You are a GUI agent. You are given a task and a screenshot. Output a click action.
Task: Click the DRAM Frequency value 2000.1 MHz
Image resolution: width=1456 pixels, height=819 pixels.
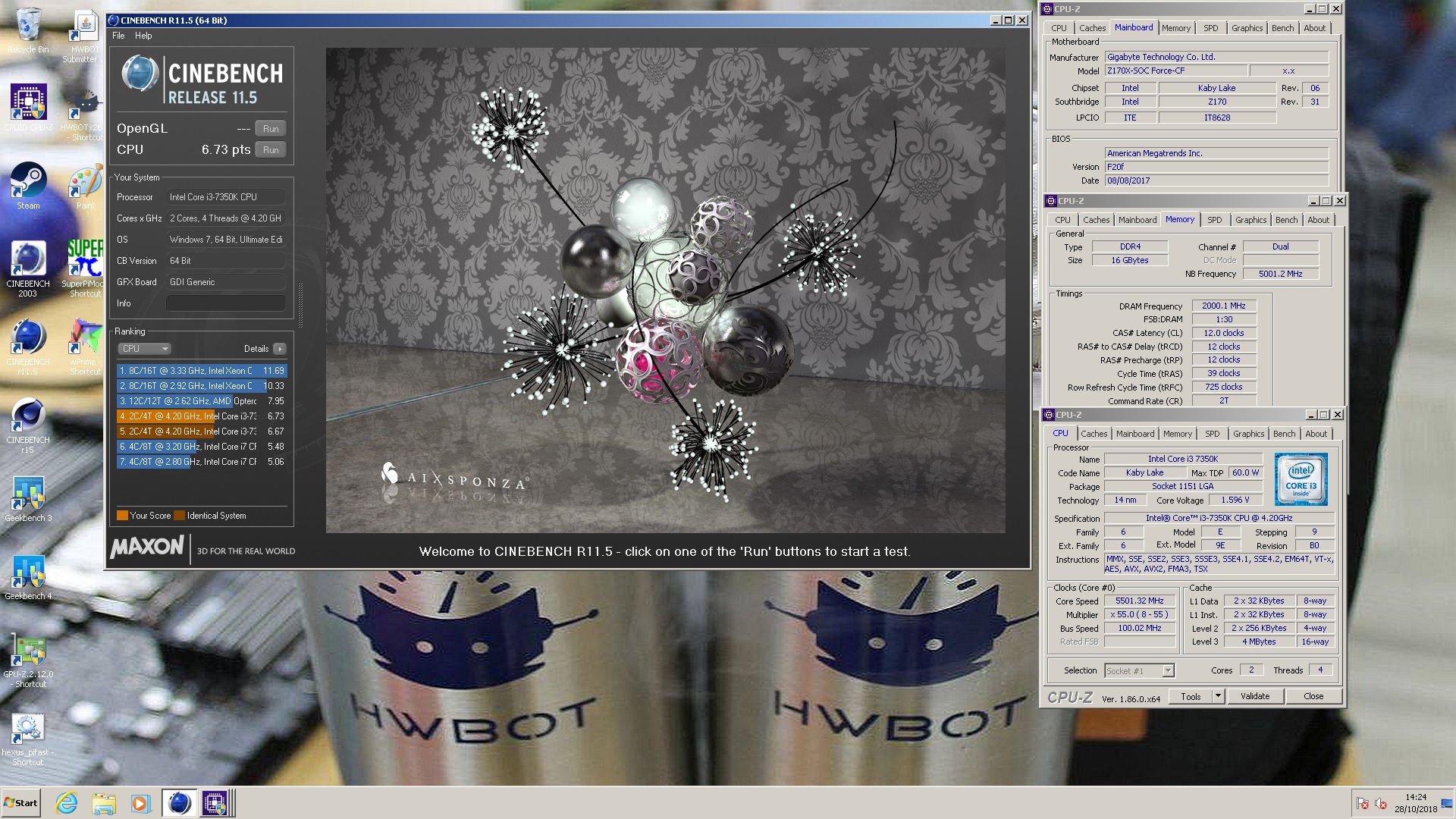[1224, 306]
